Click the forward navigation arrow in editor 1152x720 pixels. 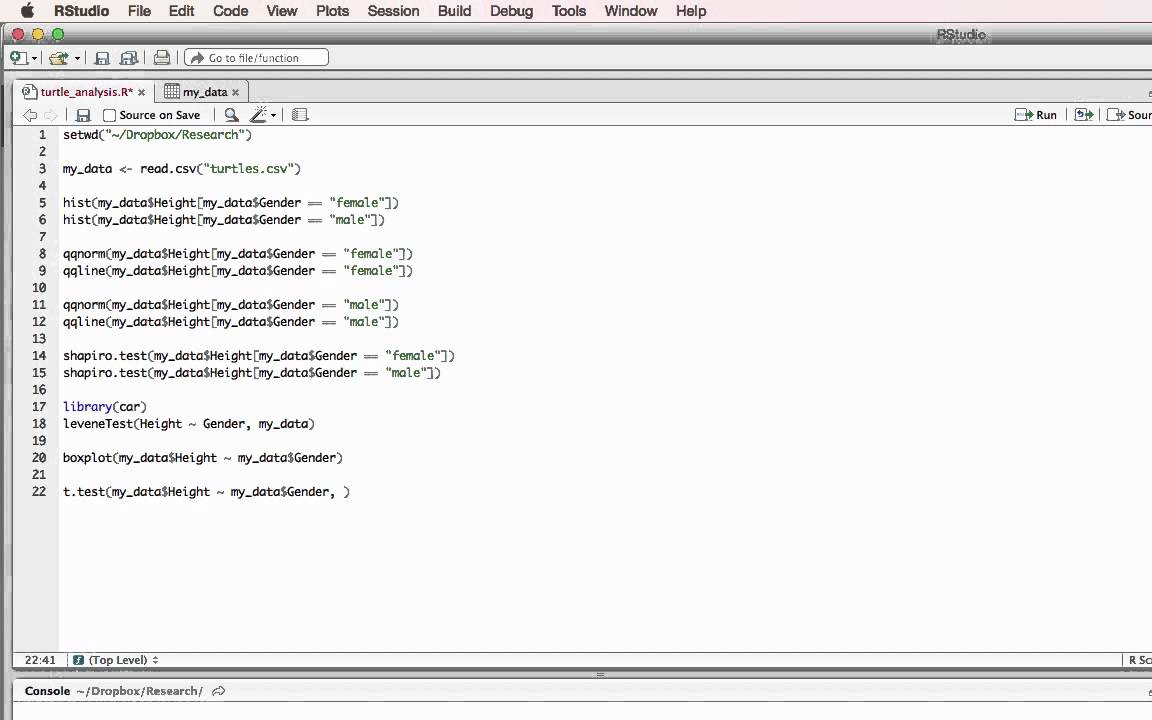click(51, 115)
